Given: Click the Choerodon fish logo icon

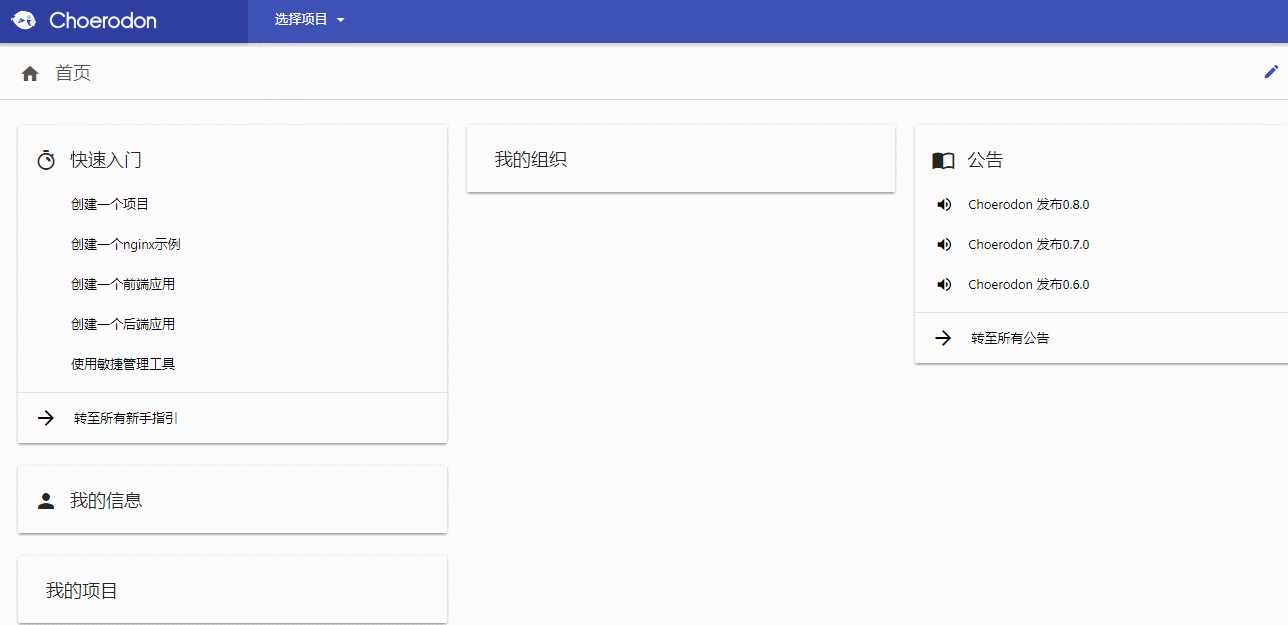Looking at the screenshot, I should [x=24, y=21].
